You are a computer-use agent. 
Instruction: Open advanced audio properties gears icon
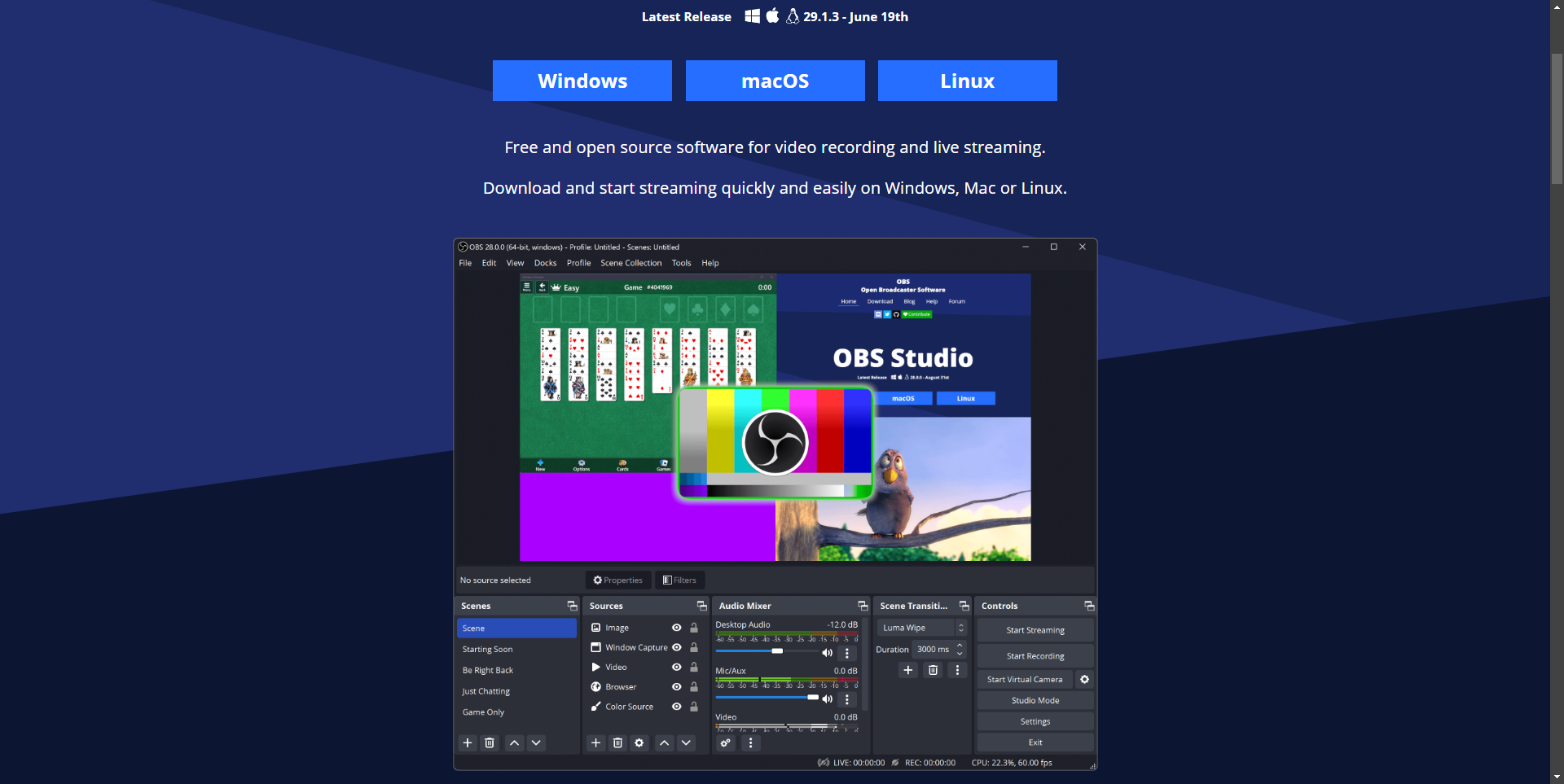[x=726, y=742]
